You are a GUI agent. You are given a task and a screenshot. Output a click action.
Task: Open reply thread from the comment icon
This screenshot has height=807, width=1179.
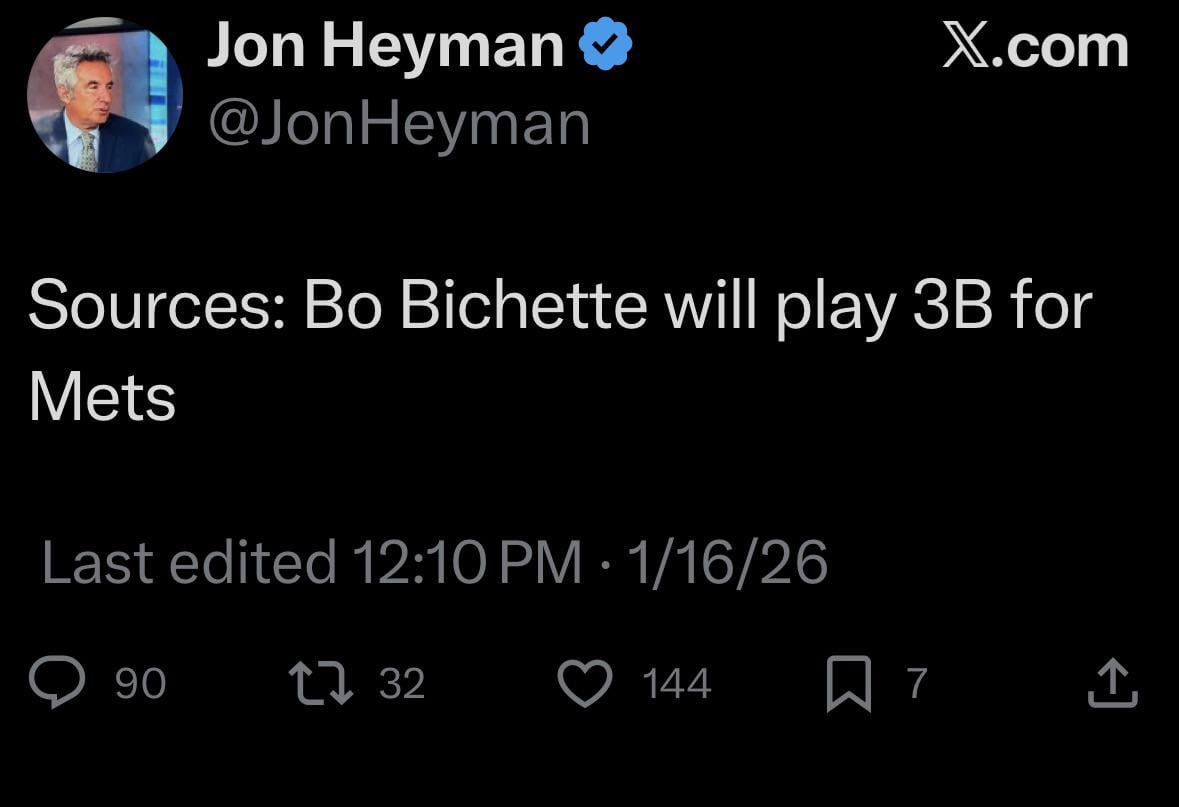60,683
